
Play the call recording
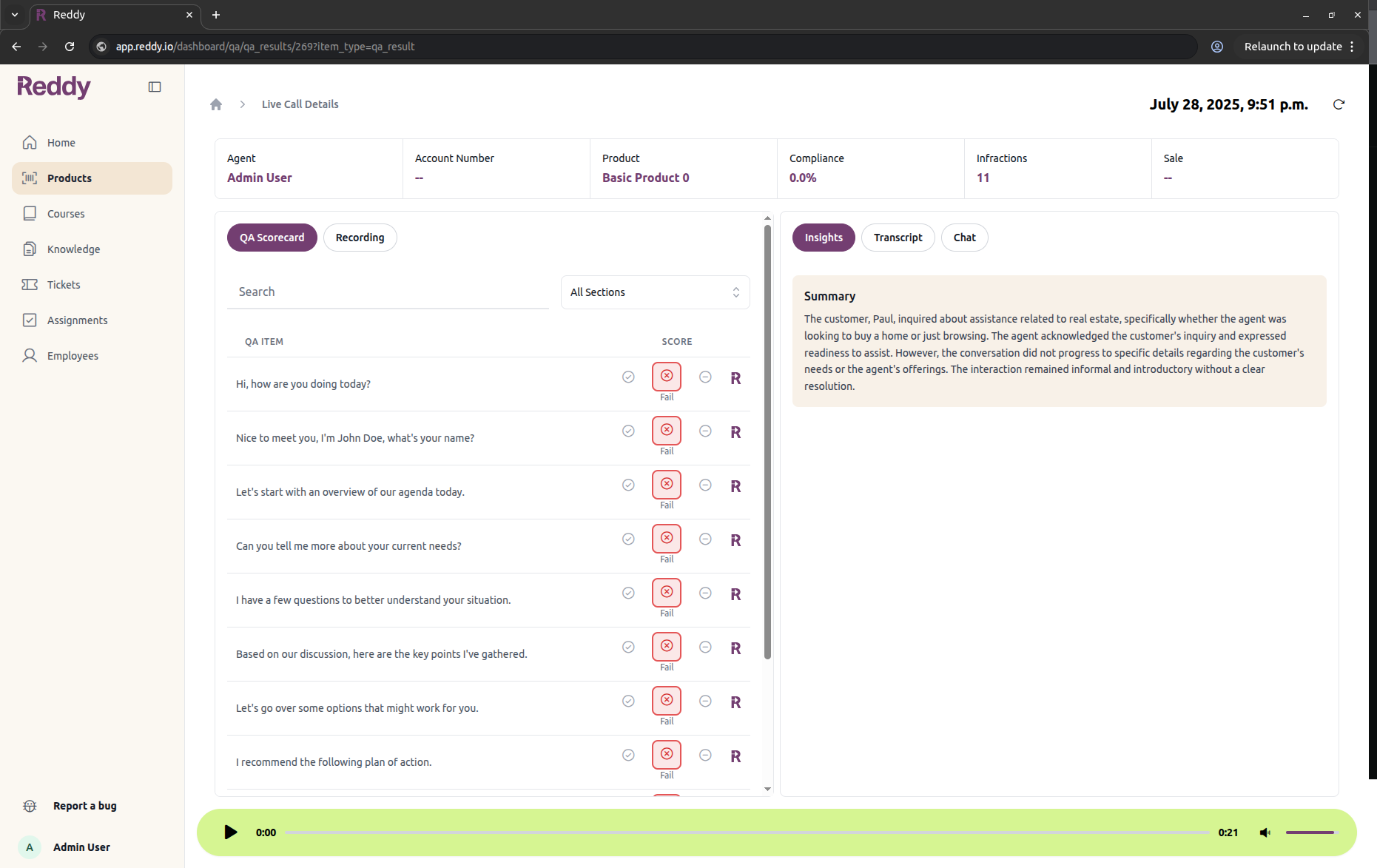230,832
